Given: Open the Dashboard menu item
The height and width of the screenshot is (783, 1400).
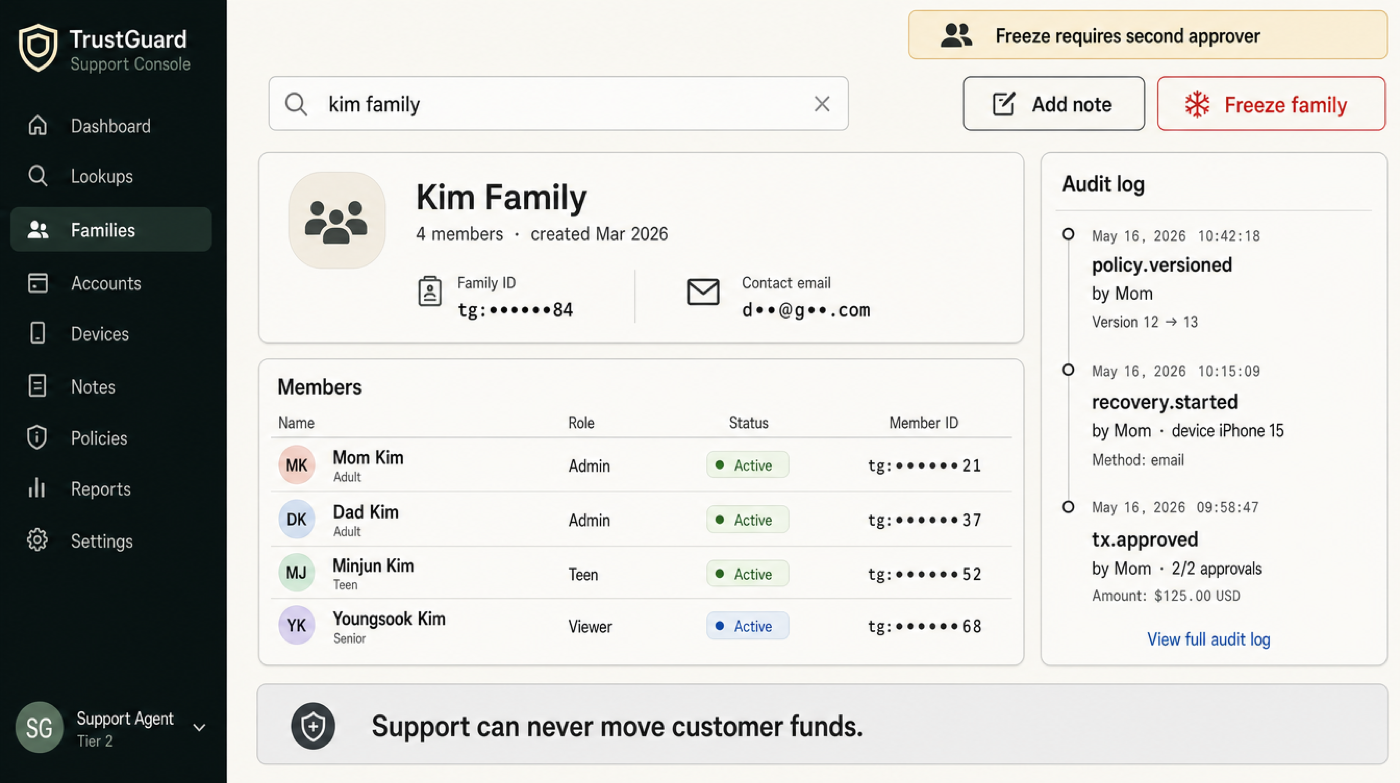Looking at the screenshot, I should 110,125.
